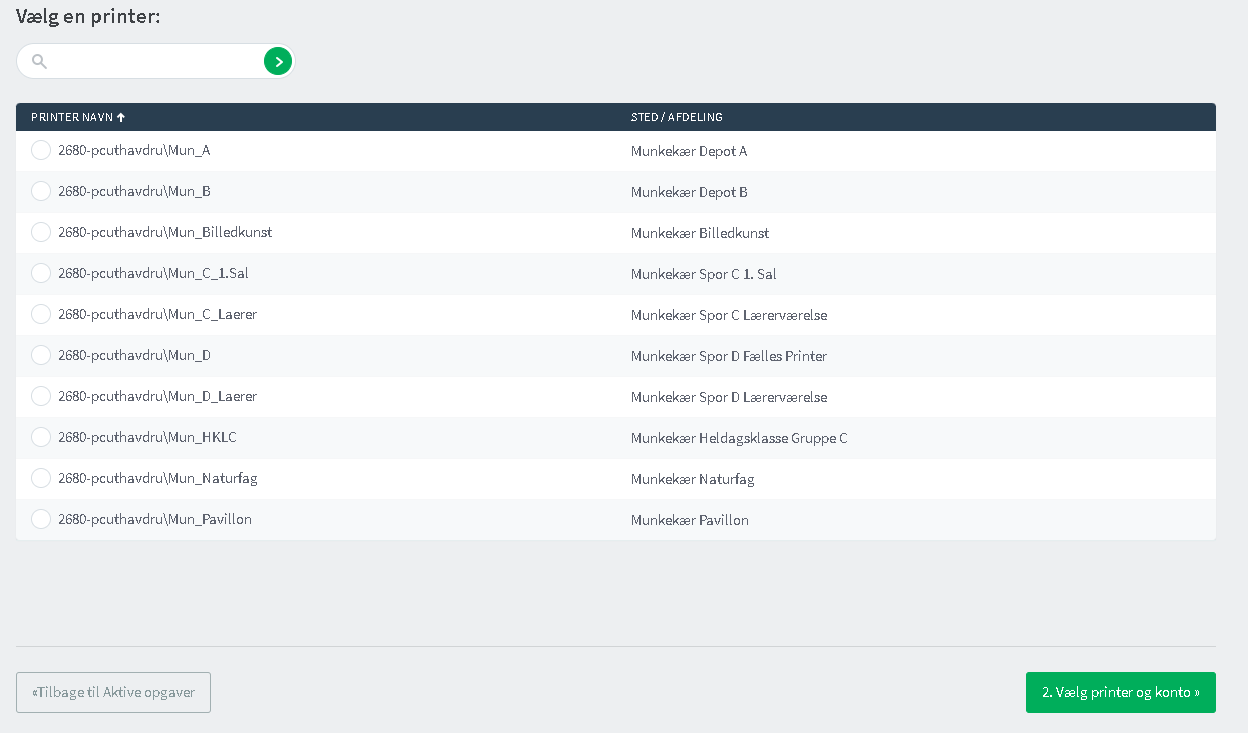Go back via Tilbage til Aktive opgaver
Viewport: 1248px width, 733px height.
pyautogui.click(x=113, y=692)
